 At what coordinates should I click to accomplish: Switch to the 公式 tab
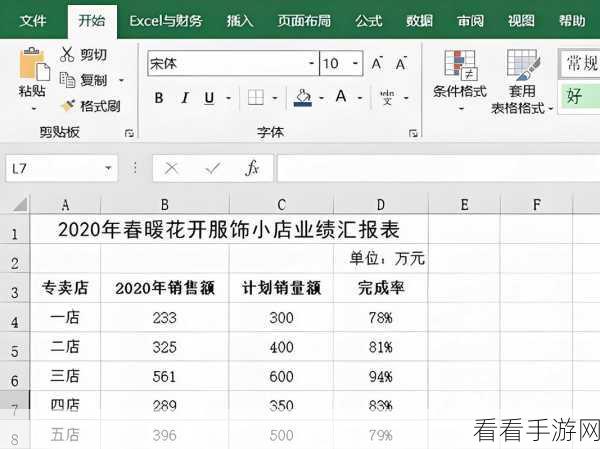point(368,21)
